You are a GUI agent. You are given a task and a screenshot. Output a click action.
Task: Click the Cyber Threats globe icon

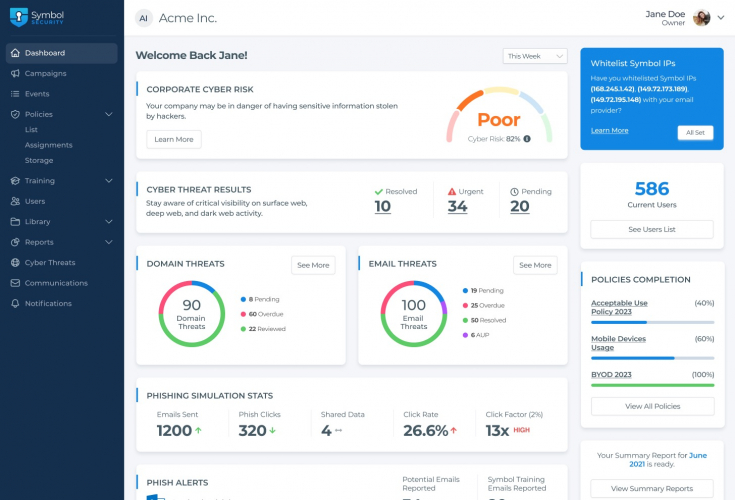coord(15,262)
